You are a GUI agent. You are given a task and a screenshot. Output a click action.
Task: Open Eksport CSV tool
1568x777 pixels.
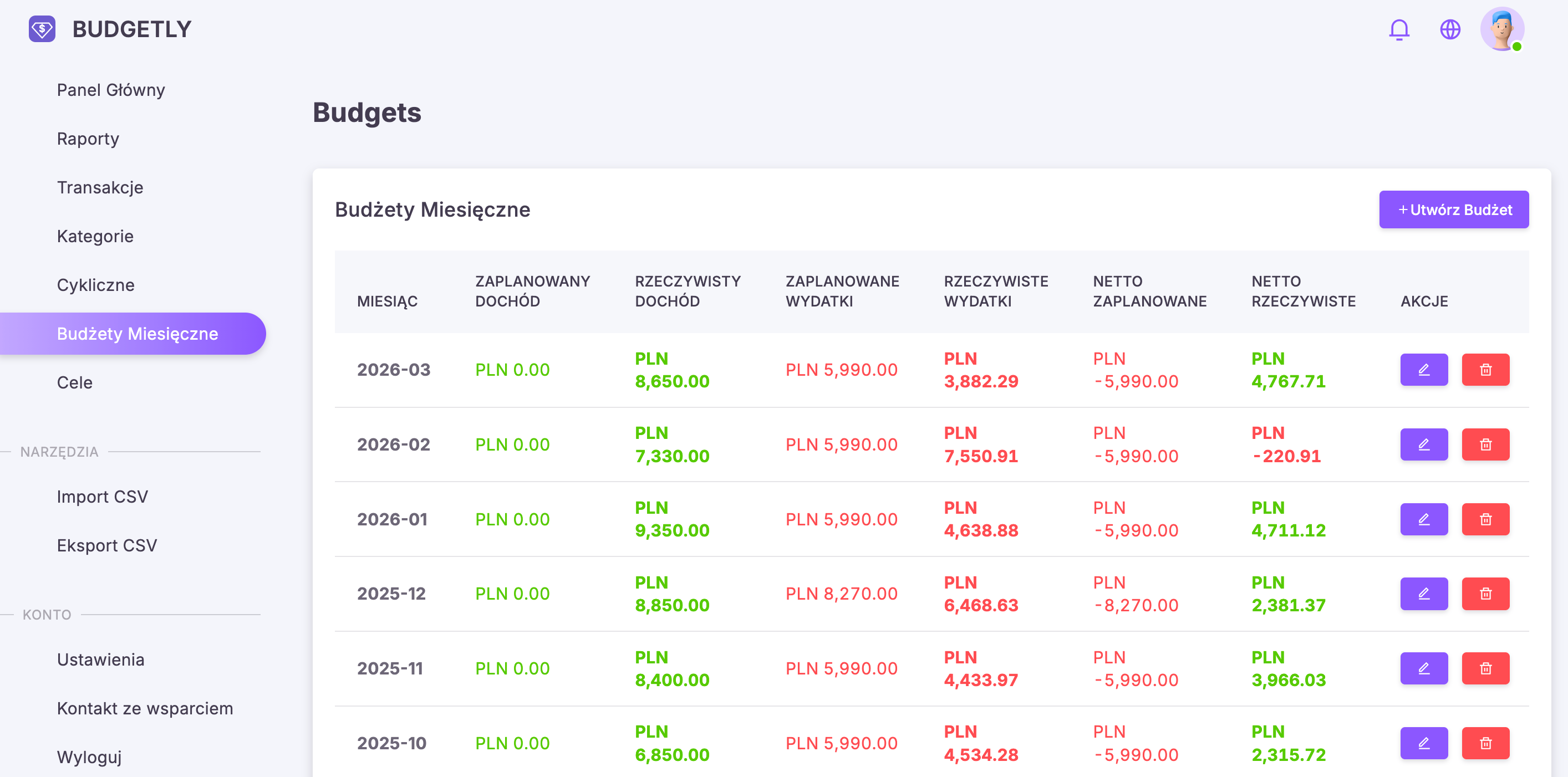click(106, 545)
